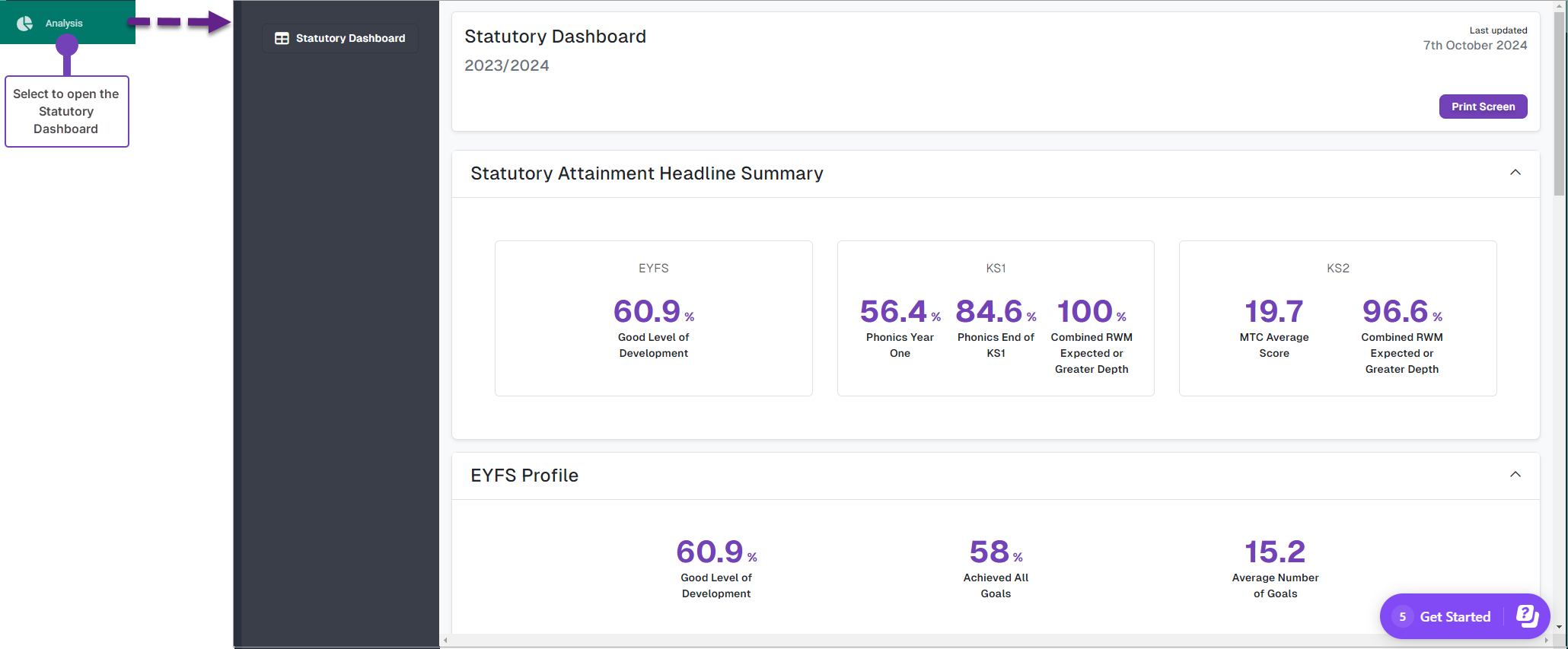Click the horizontal scrollbar left arrow
Screen dimensions: 1568x649
pos(446,641)
